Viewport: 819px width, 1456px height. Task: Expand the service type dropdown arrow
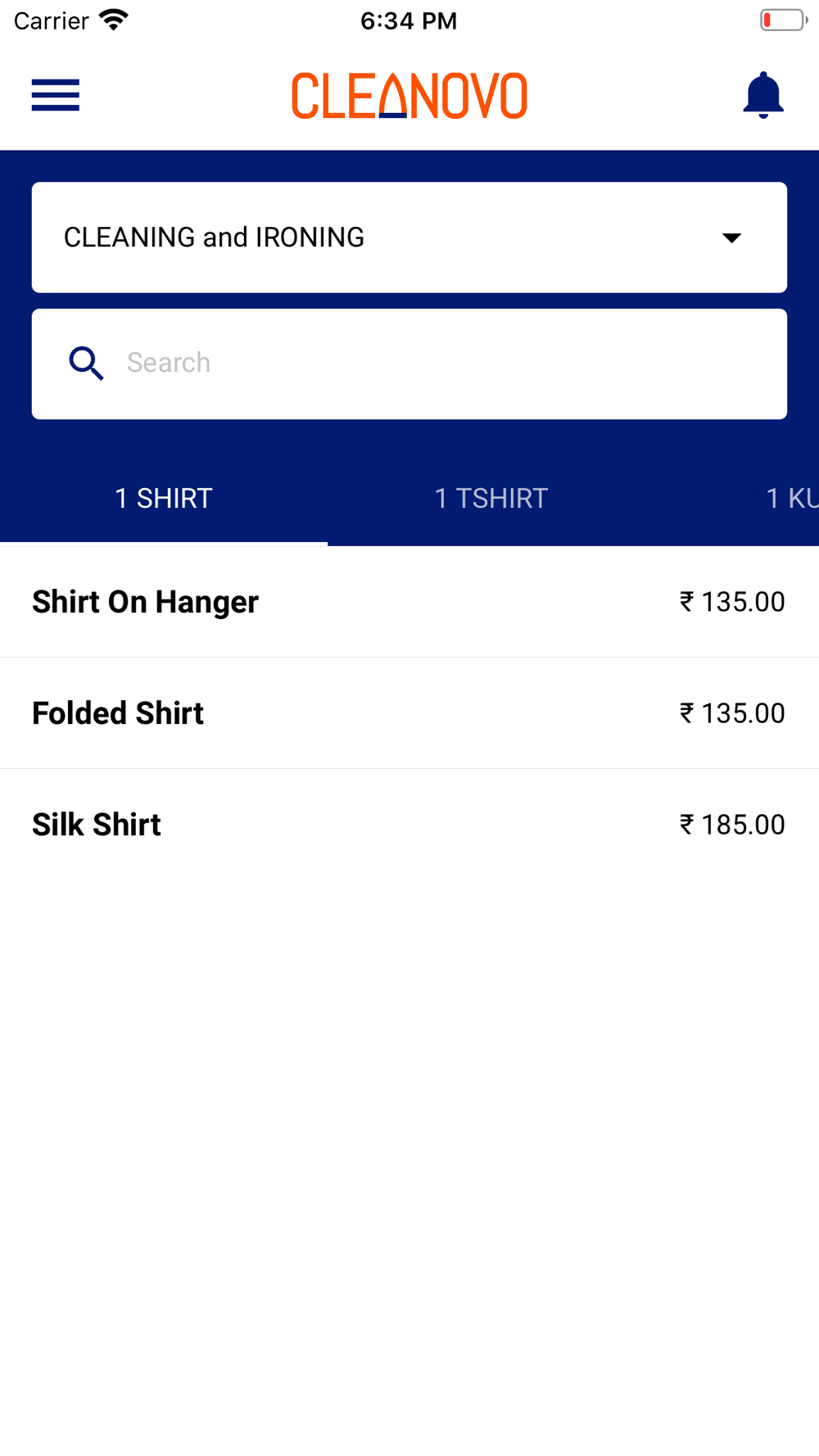click(731, 237)
